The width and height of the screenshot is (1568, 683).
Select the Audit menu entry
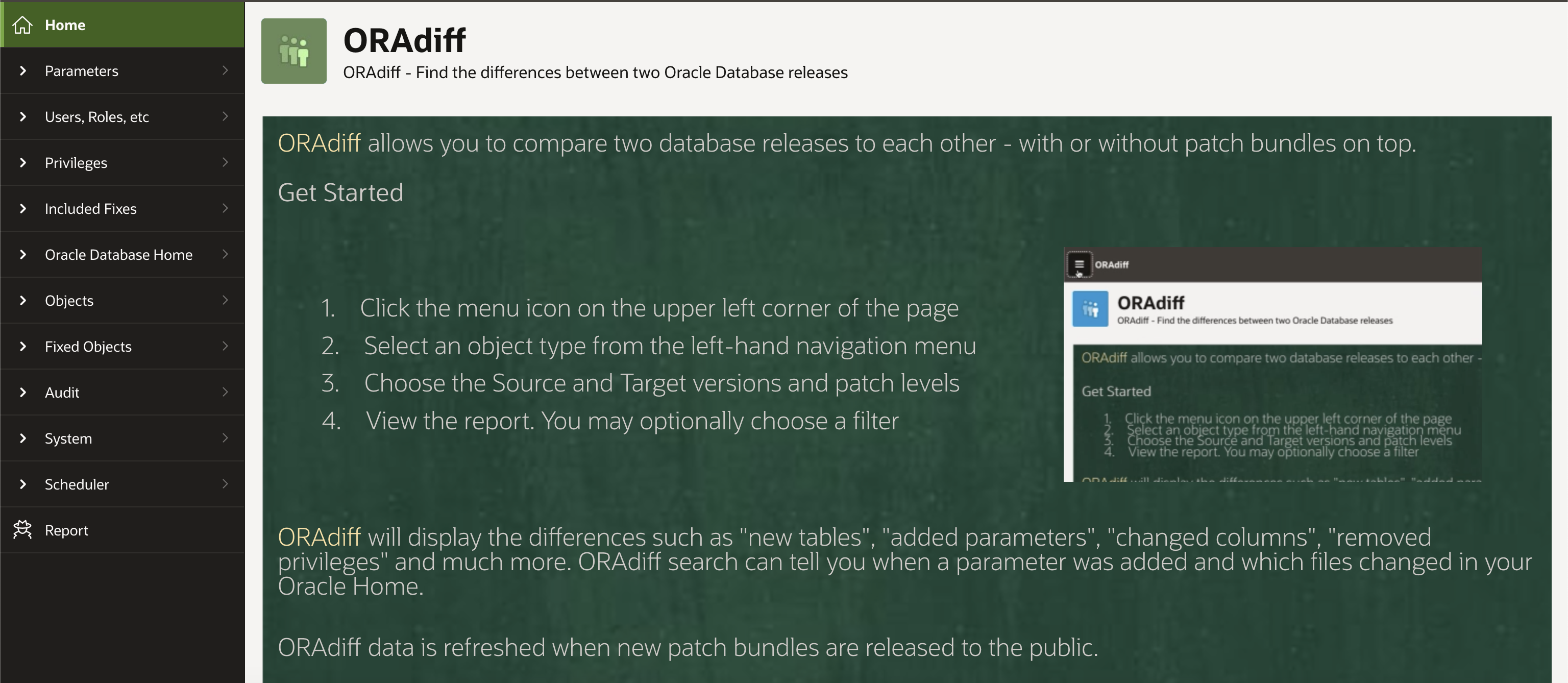pos(122,392)
